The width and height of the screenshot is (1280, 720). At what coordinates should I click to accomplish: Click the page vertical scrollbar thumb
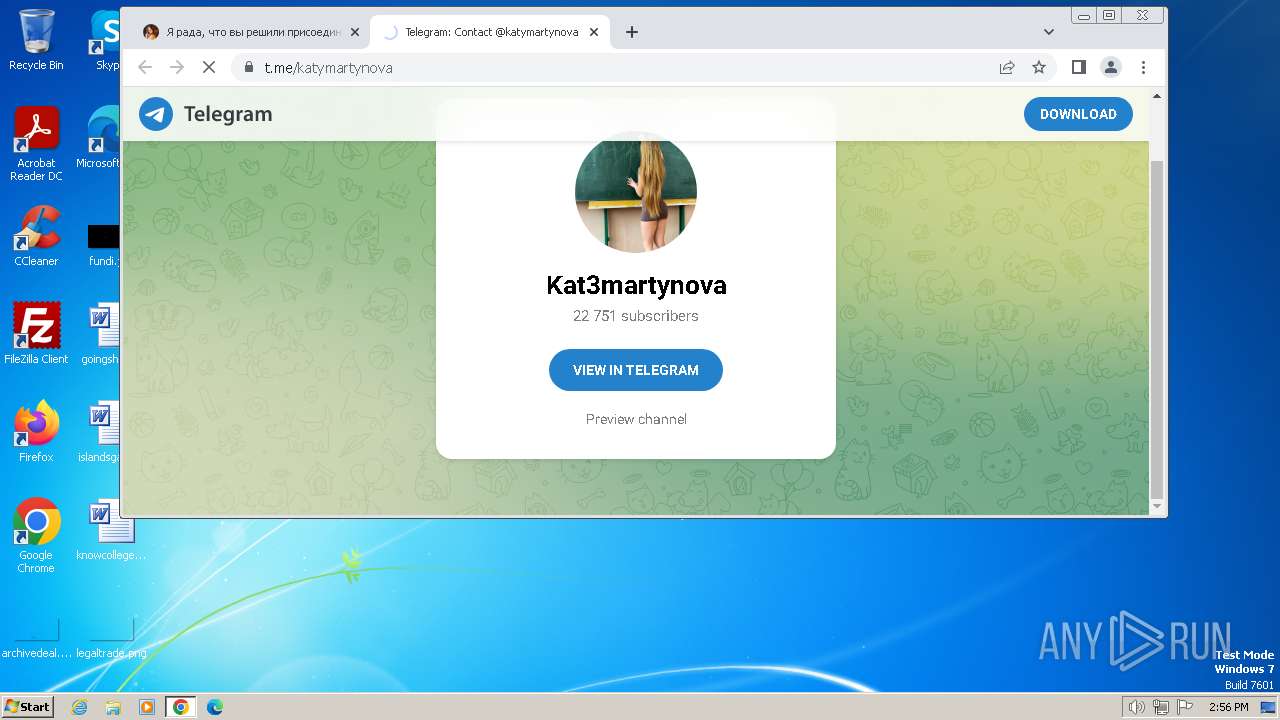pos(1157,330)
